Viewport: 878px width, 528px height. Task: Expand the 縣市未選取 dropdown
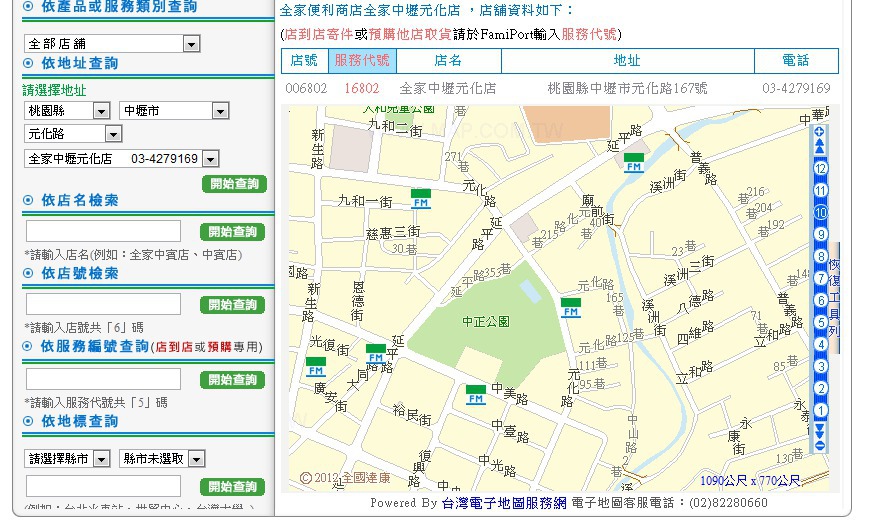162,459
